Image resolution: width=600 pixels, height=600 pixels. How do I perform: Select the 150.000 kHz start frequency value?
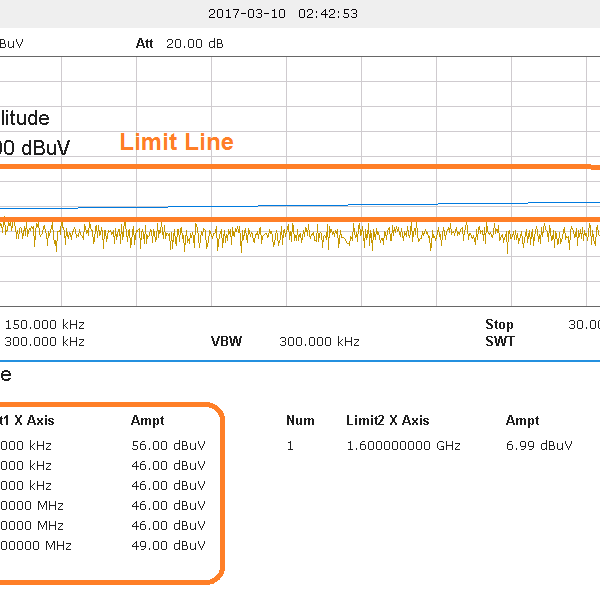click(x=45, y=324)
